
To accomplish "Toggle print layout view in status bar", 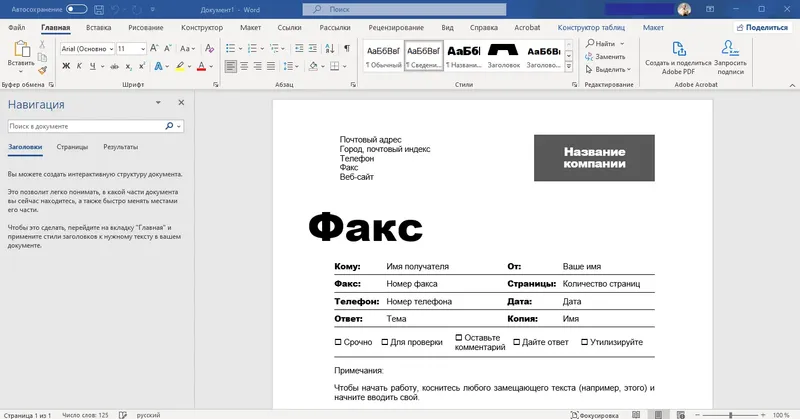I will 659,415.
